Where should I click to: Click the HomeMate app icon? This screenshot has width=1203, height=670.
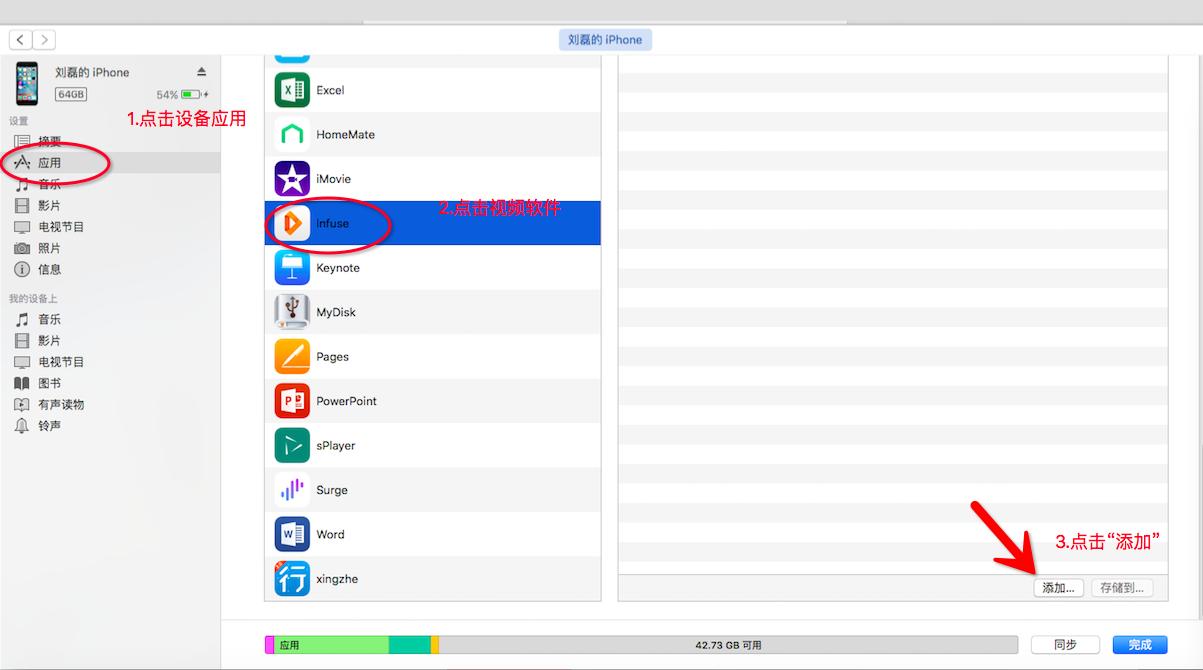(292, 134)
